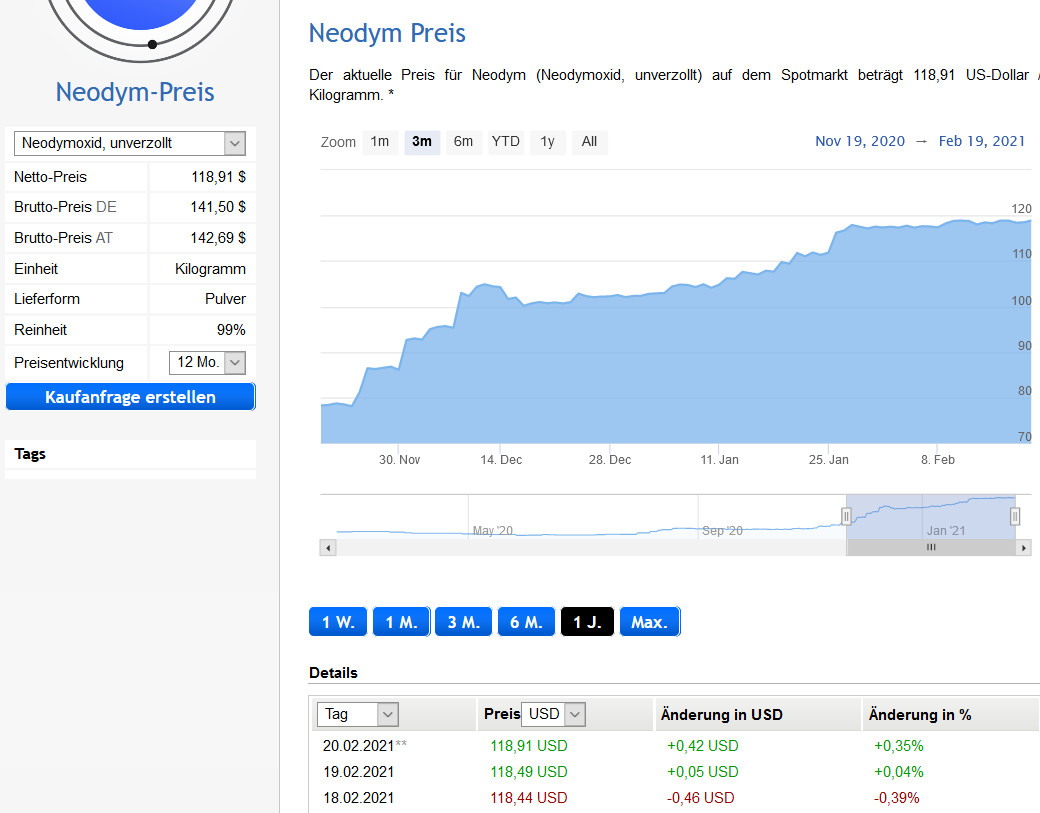Click the 1 J. range button
This screenshot has height=813, width=1040.
pyautogui.click(x=587, y=622)
